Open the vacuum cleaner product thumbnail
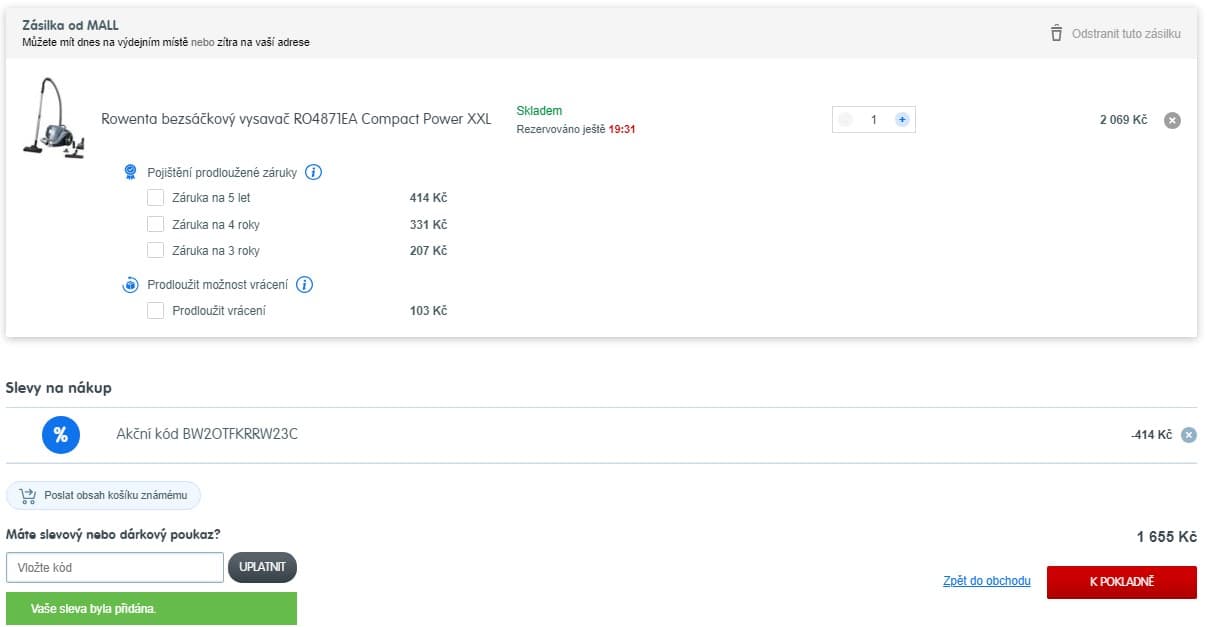 point(53,117)
